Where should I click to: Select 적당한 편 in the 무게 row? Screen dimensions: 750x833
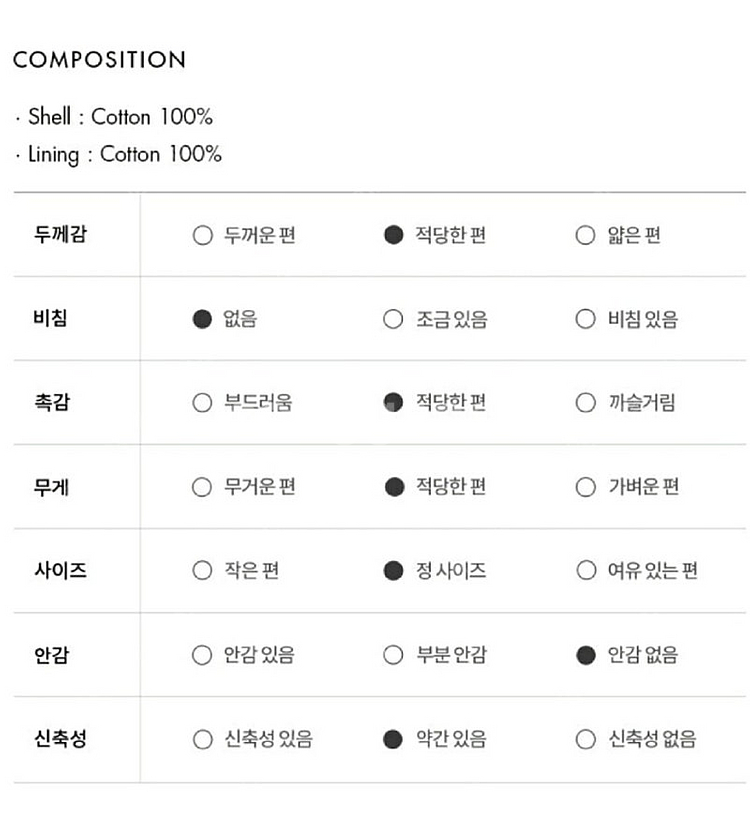pos(394,488)
